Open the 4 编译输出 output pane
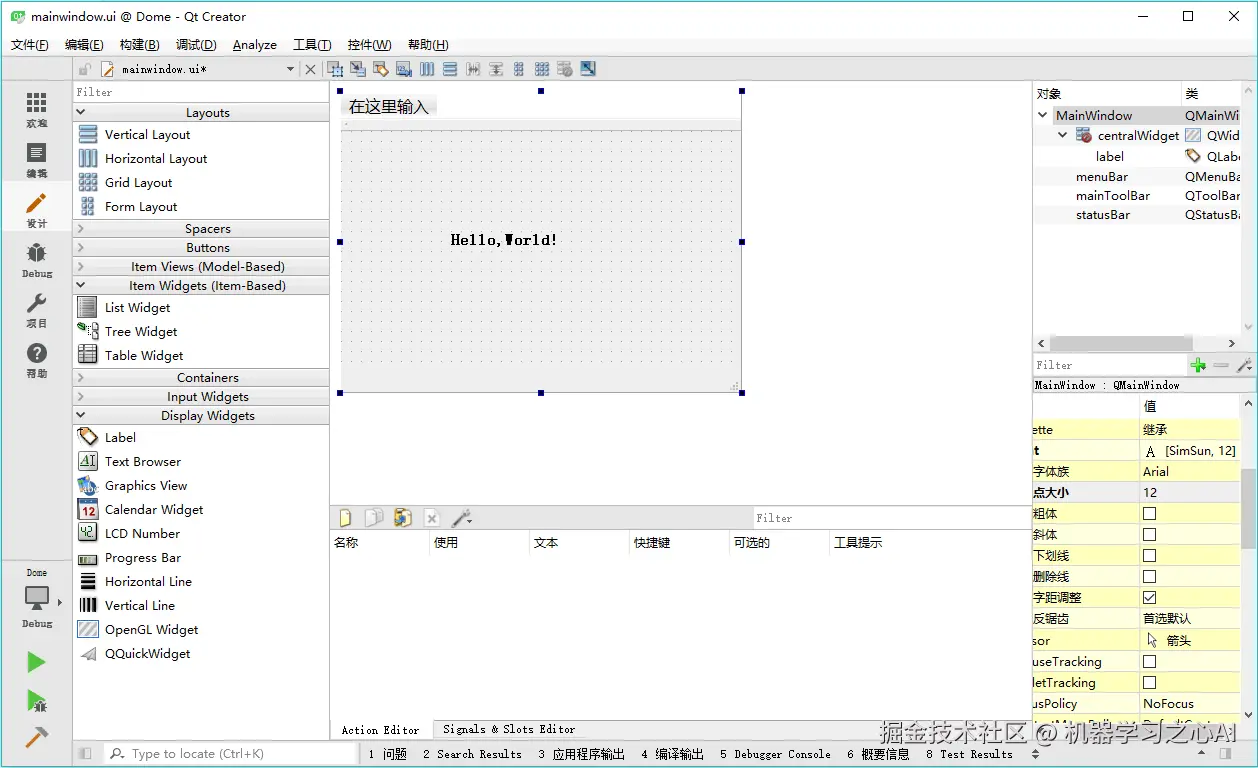This screenshot has height=768, width=1258. 673,754
